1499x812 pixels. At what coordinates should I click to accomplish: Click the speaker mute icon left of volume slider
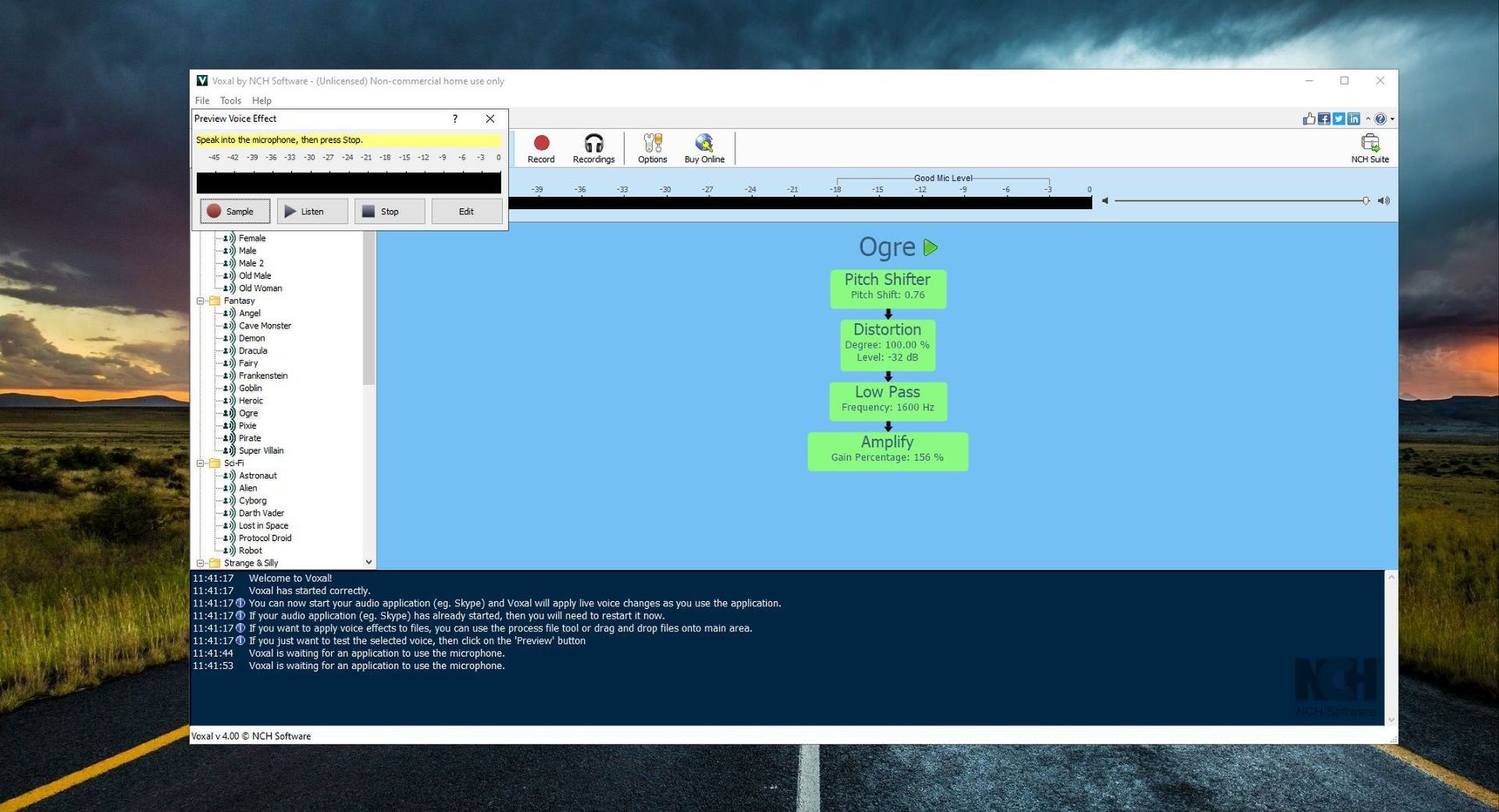pyautogui.click(x=1105, y=200)
